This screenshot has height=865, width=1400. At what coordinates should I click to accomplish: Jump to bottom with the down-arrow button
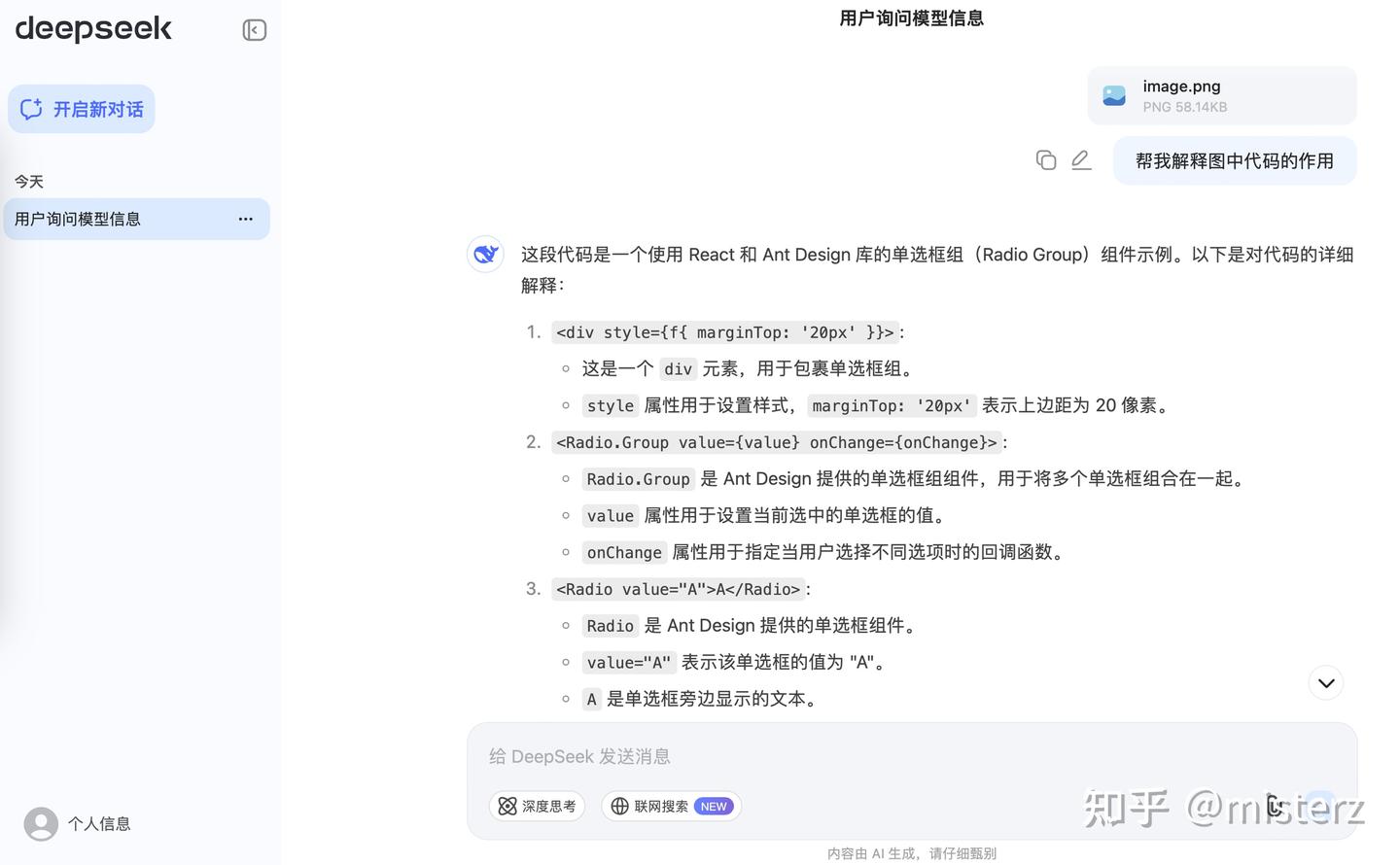point(1326,683)
